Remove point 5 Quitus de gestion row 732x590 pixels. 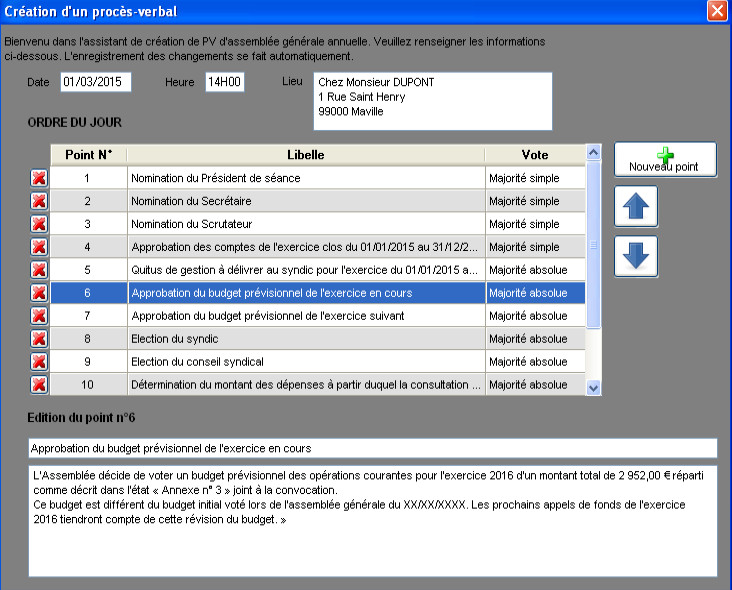click(x=39, y=270)
